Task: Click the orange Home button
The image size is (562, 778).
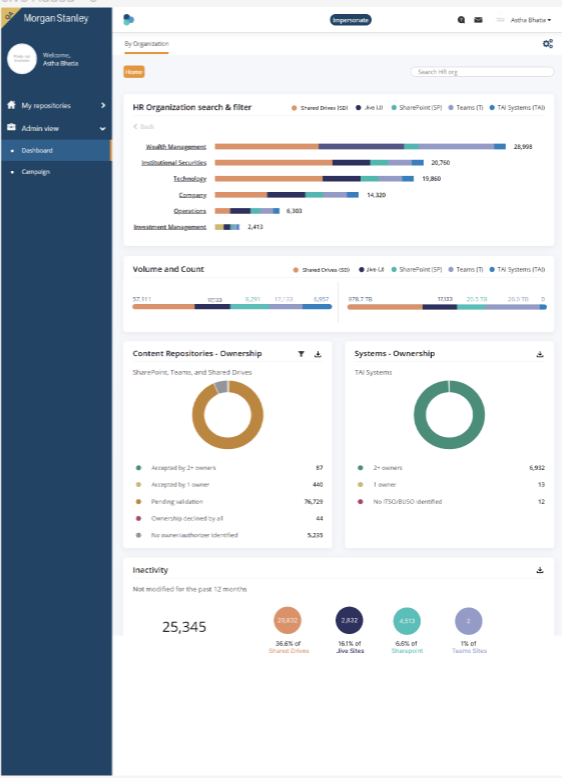Action: coord(134,72)
